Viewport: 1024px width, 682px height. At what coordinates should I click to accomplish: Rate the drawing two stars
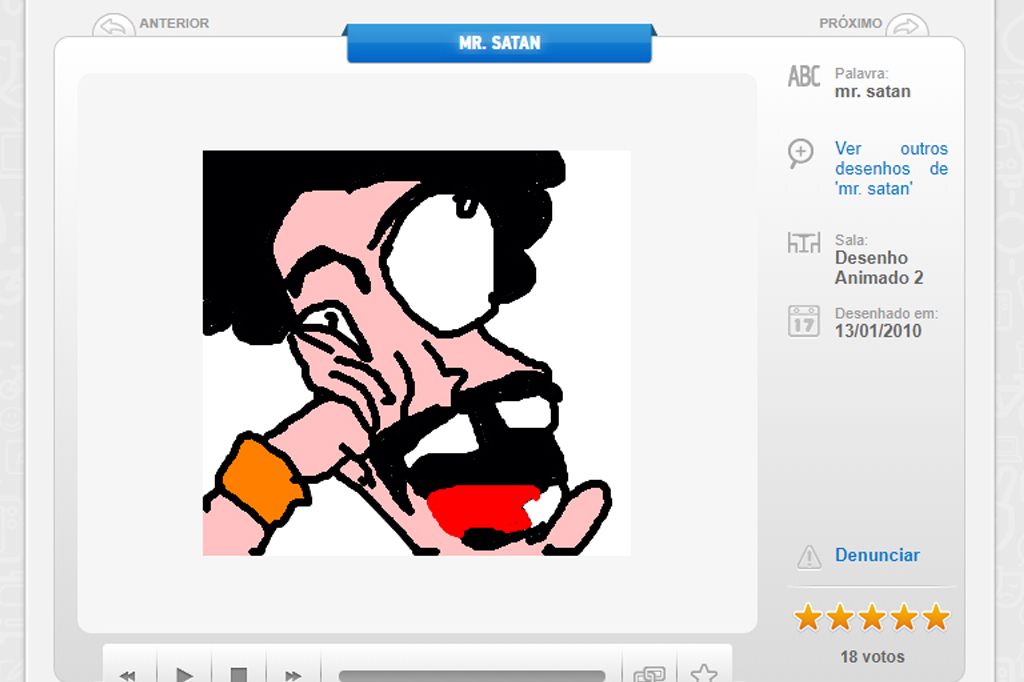[840, 617]
